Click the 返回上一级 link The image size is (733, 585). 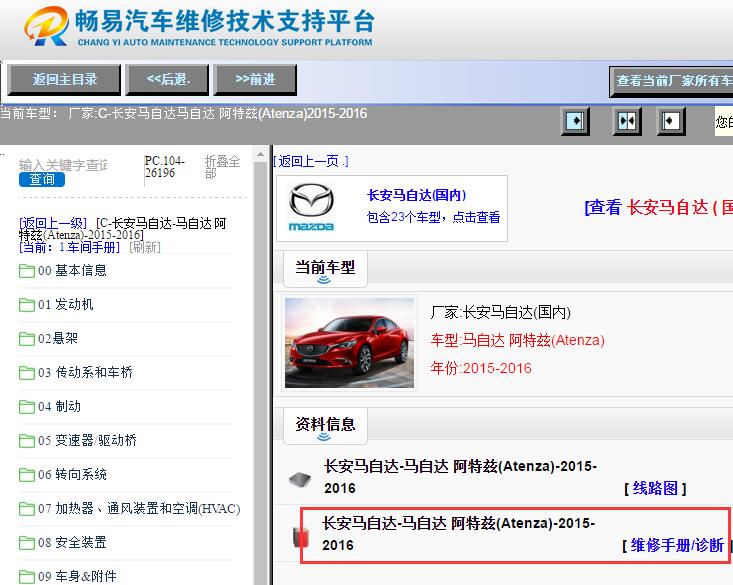53,224
